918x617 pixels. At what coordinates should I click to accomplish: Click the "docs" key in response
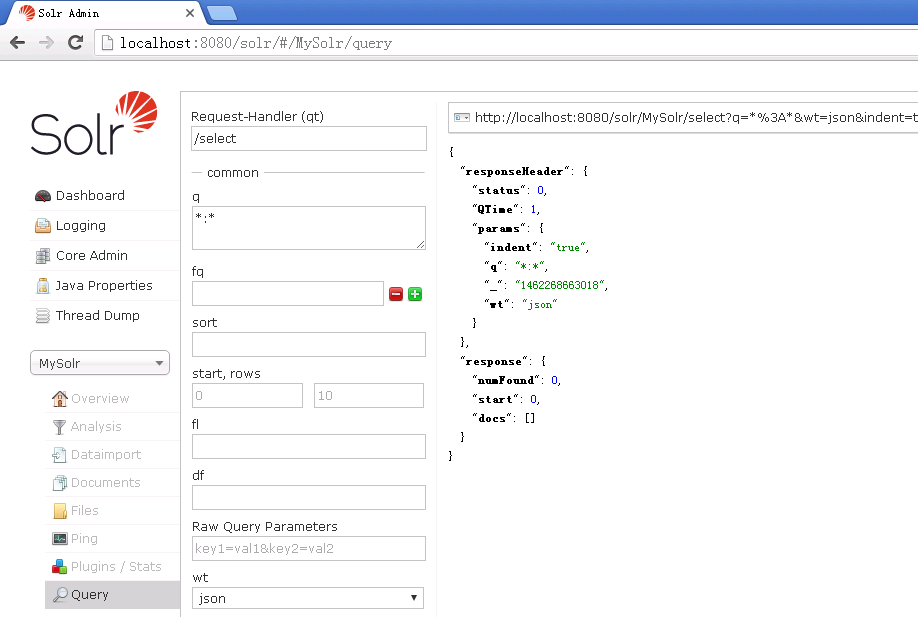point(492,419)
